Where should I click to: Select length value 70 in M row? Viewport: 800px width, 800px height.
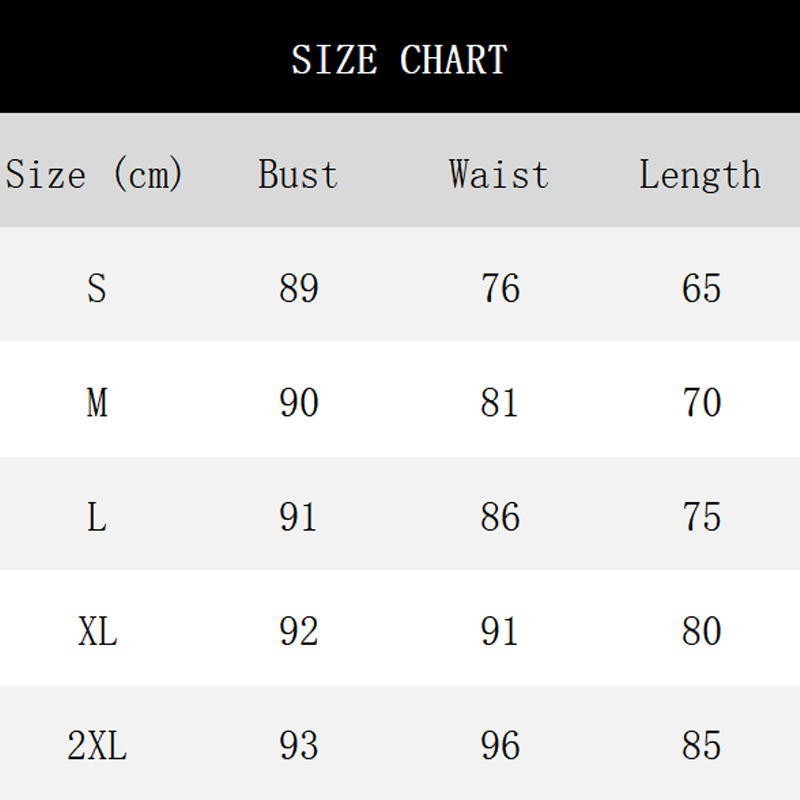click(701, 403)
